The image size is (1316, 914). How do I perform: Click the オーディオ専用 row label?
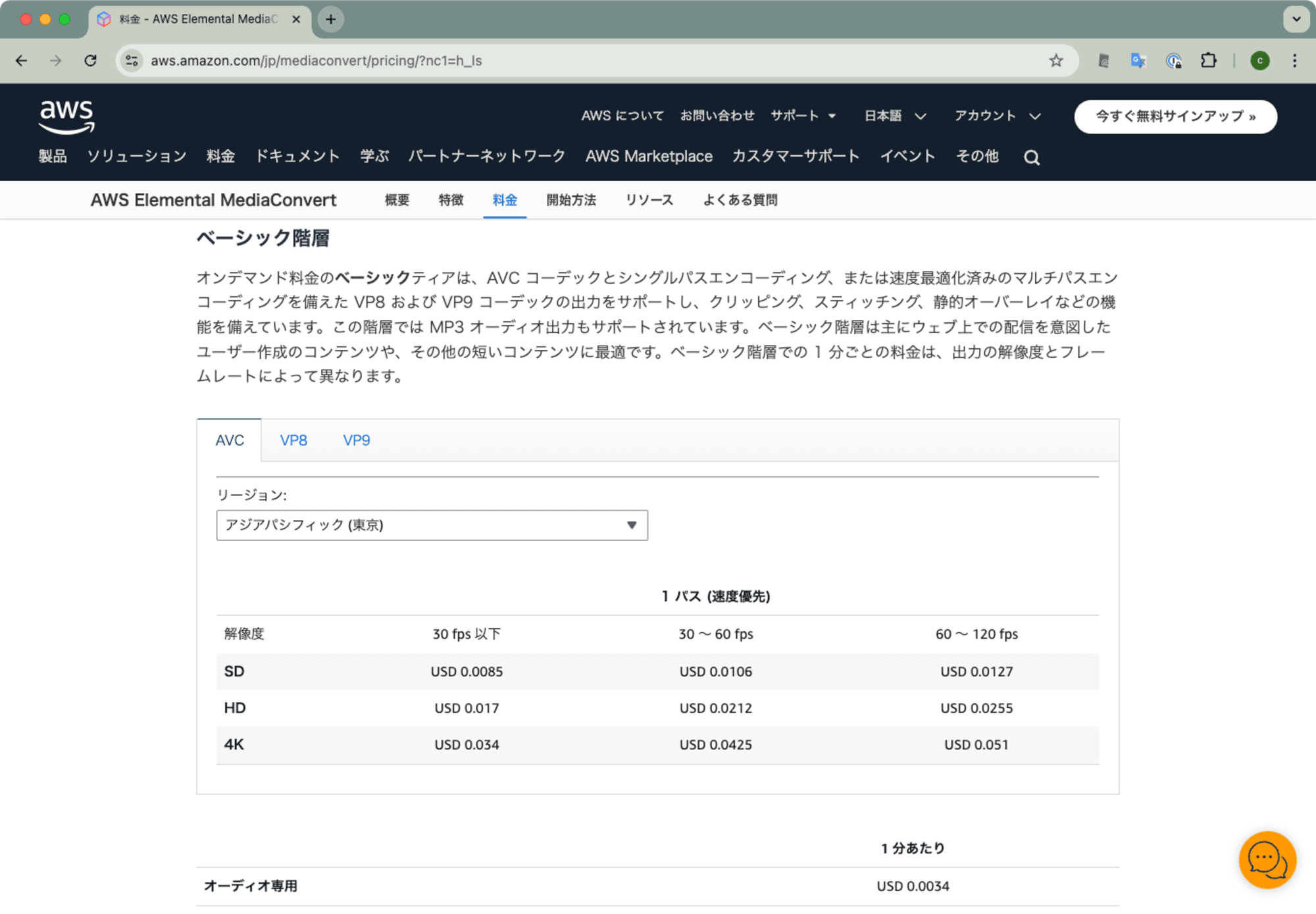pyautogui.click(x=250, y=886)
